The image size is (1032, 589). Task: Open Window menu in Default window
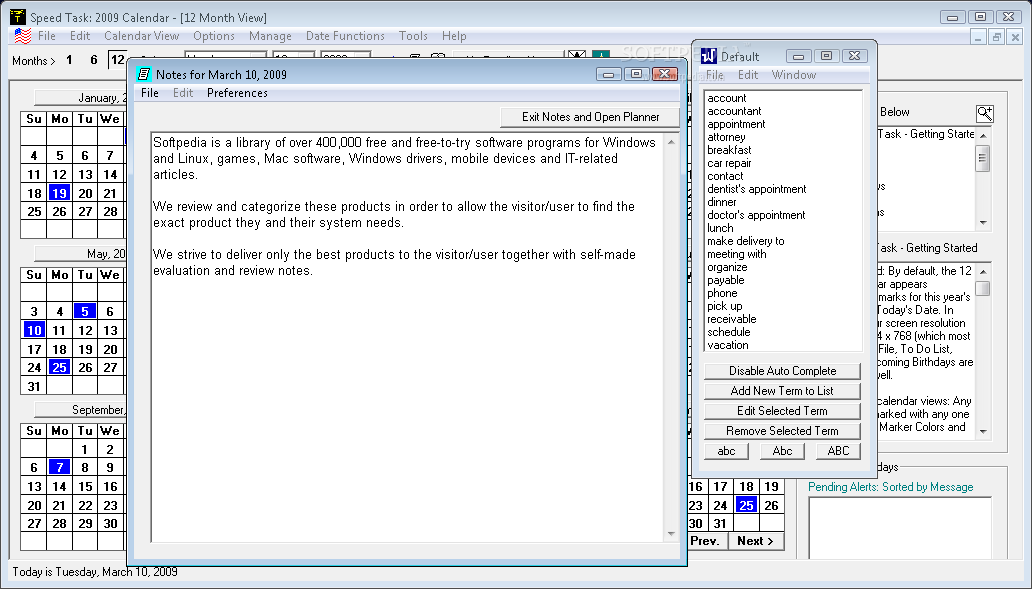tap(794, 75)
